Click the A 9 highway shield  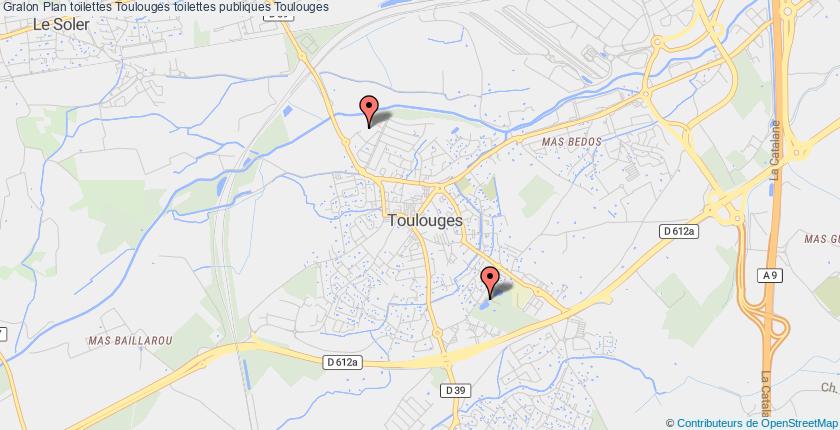770,276
